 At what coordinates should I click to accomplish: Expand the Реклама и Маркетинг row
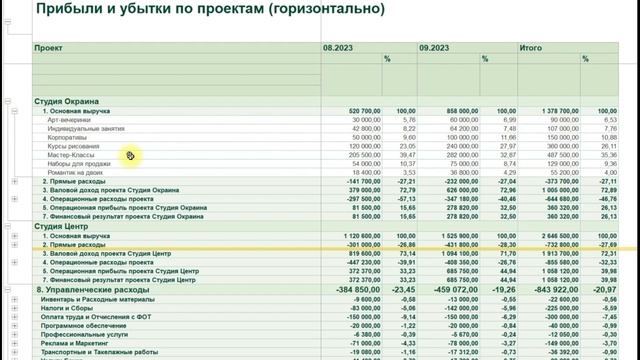15,343
